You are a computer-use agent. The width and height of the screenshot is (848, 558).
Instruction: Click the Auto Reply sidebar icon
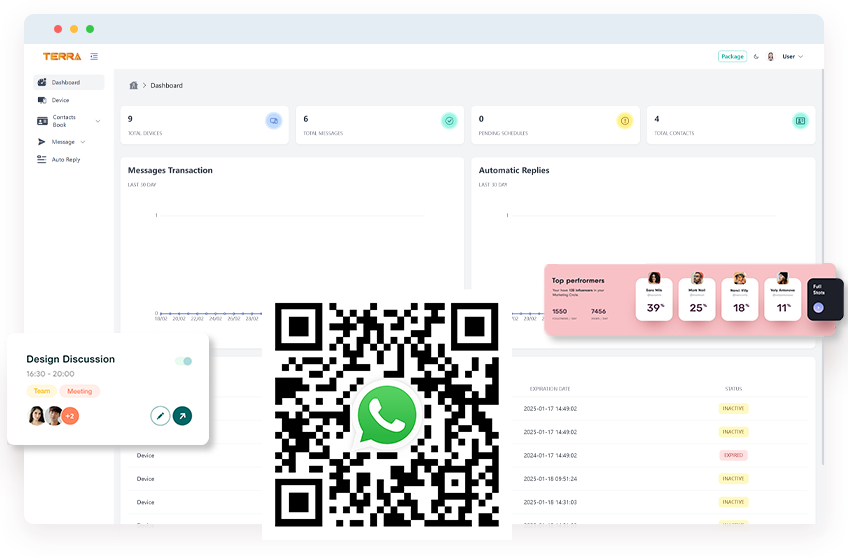coord(42,160)
